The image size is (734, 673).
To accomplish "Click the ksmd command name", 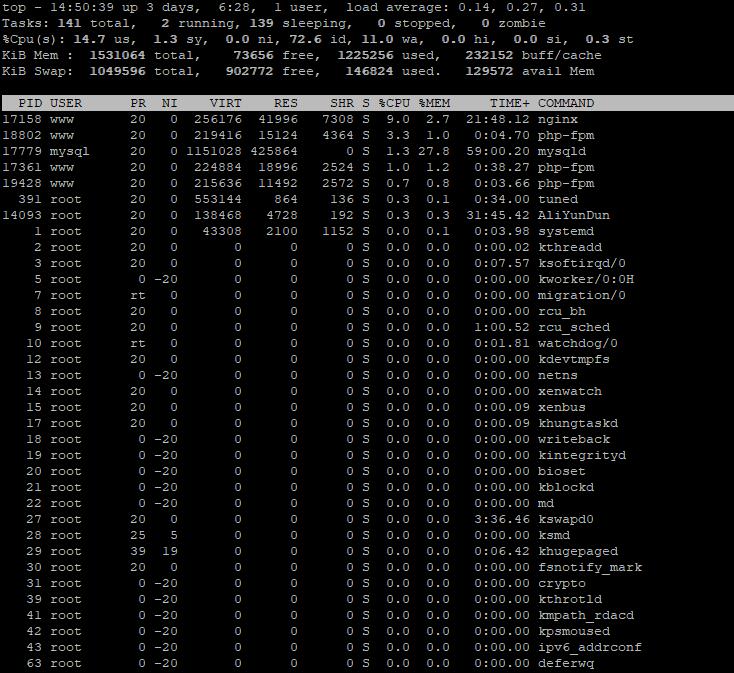I will click(554, 535).
